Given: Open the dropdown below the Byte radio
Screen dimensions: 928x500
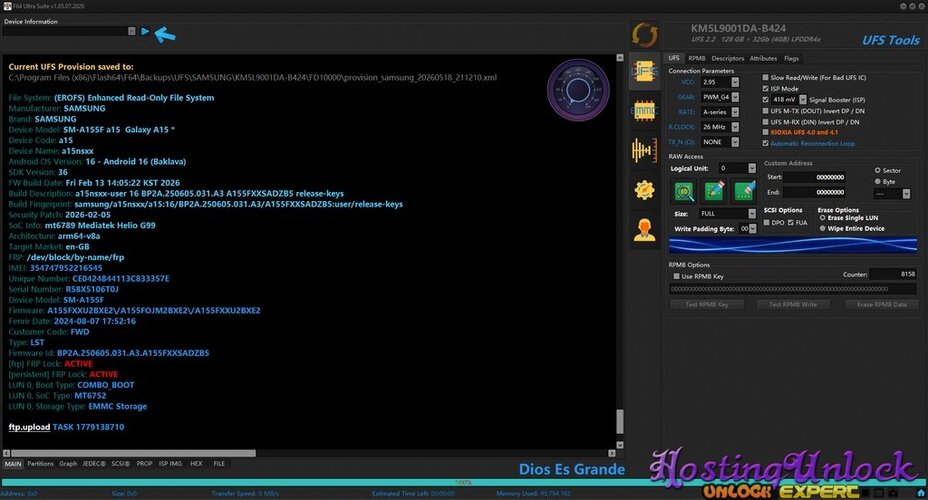Looking at the screenshot, I should click(x=906, y=194).
